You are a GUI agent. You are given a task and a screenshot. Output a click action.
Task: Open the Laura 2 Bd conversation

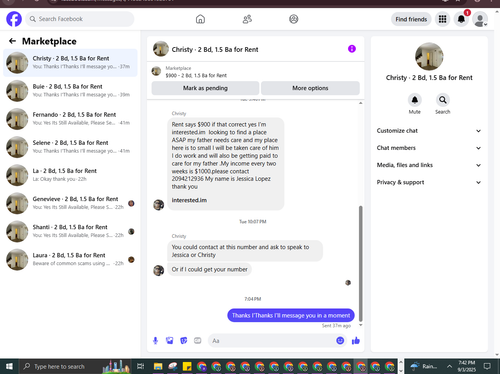(x=70, y=259)
